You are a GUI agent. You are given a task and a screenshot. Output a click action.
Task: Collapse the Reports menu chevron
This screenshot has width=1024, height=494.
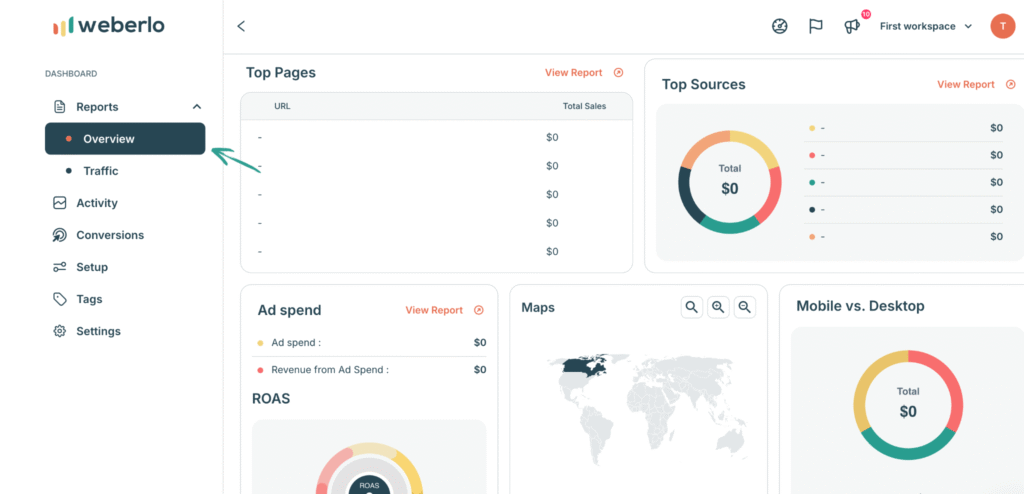(197, 107)
